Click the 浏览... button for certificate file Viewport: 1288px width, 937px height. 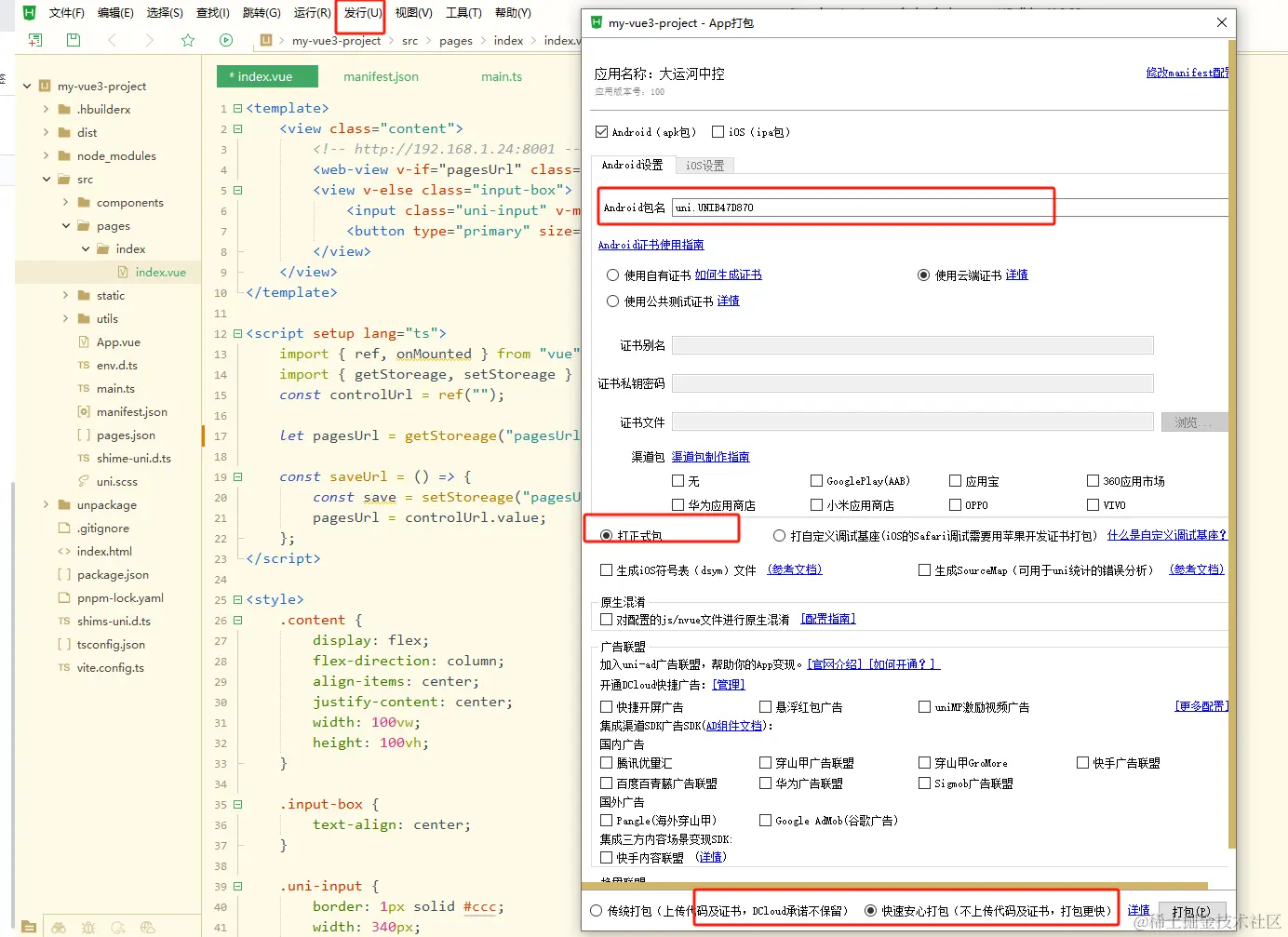click(1194, 422)
